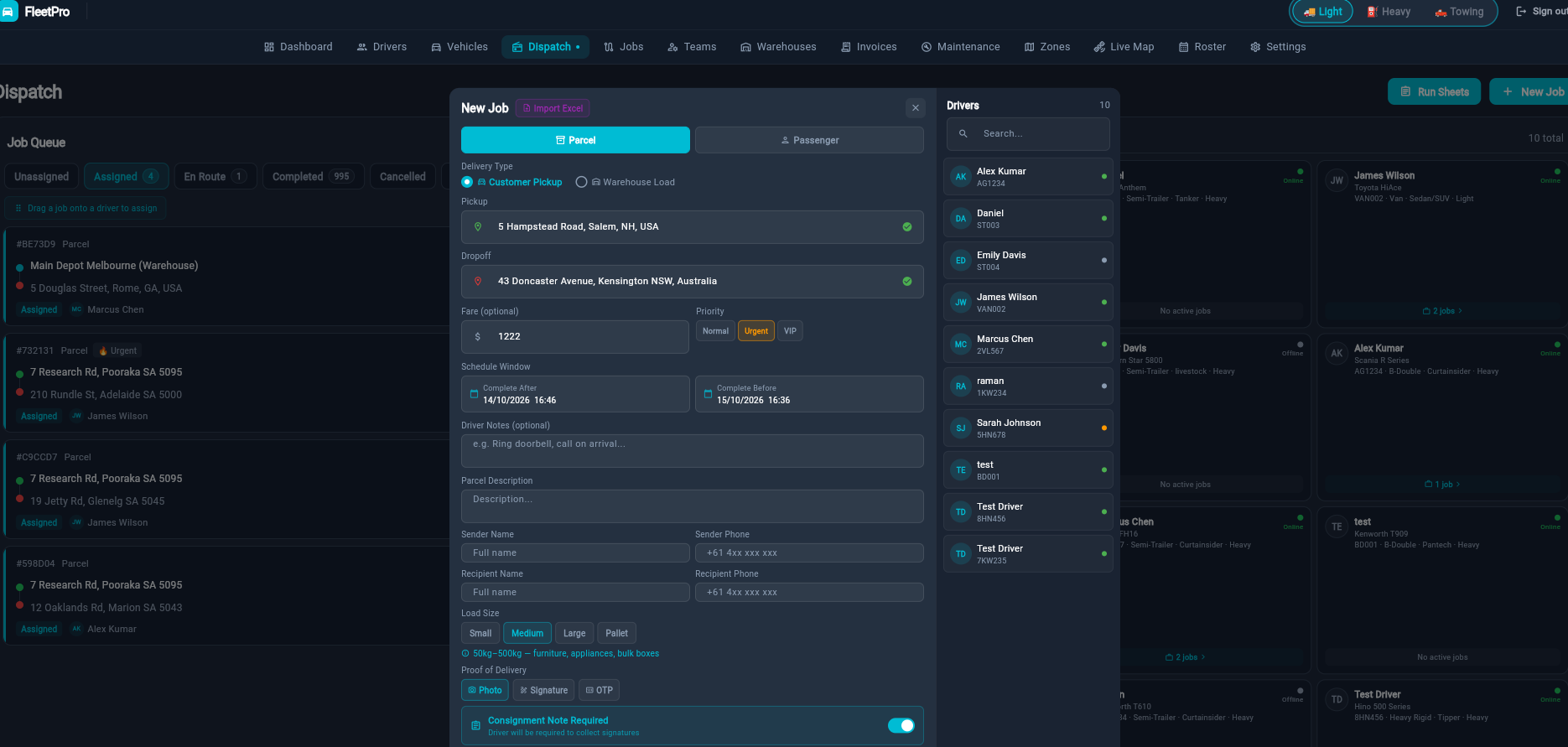The height and width of the screenshot is (747, 1568).
Task: Click the Driver Notes text area
Action: [693, 451]
